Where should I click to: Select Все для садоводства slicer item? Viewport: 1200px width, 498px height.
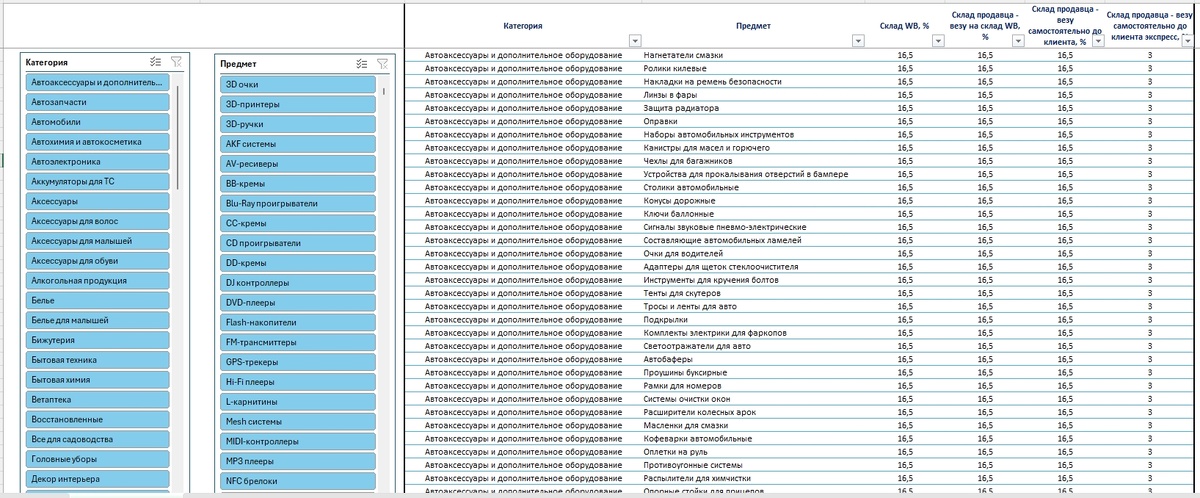[96, 439]
